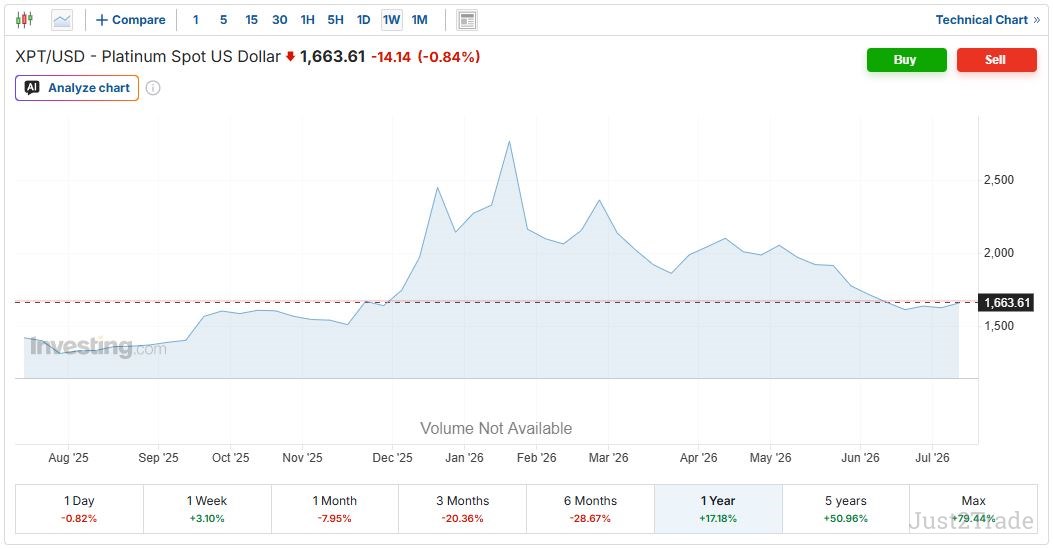1053x549 pixels.
Task: Show the 1 Day performance range
Action: pos(79,509)
